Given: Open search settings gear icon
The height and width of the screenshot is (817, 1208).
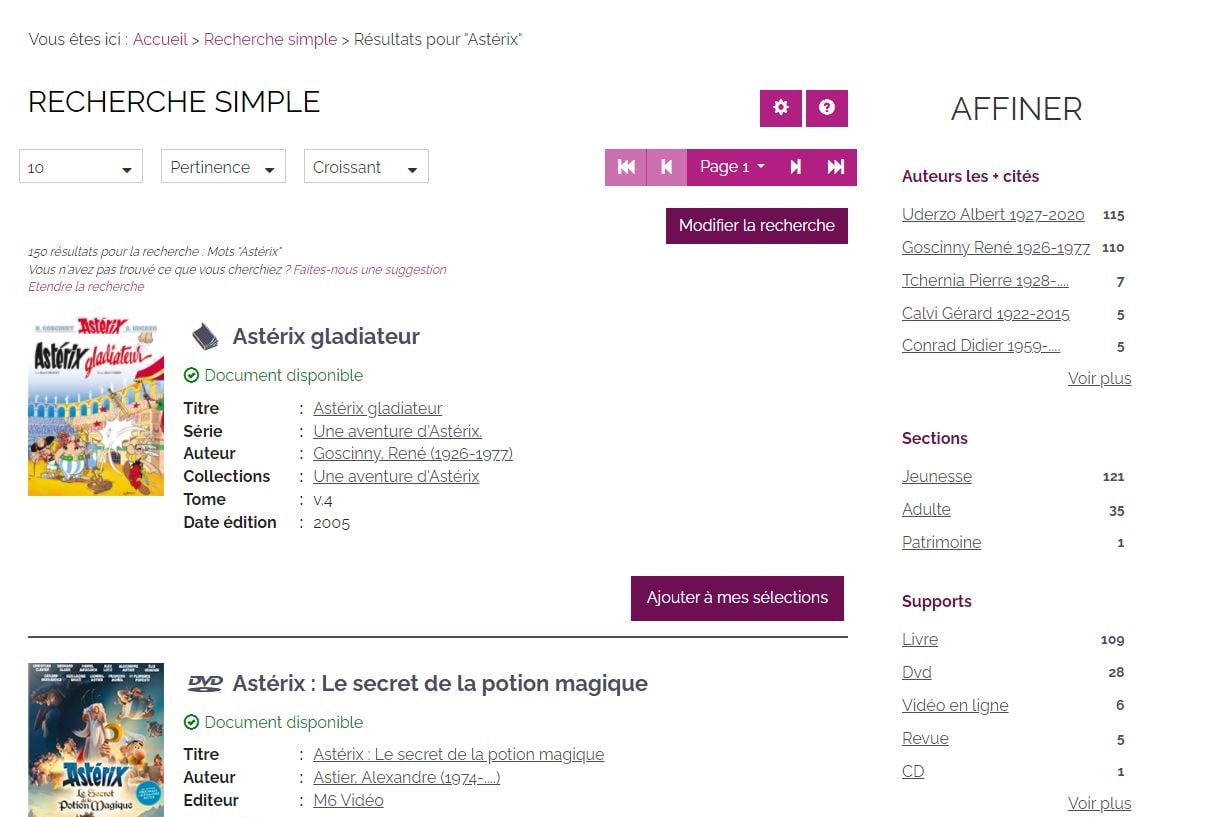Looking at the screenshot, I should click(x=781, y=108).
